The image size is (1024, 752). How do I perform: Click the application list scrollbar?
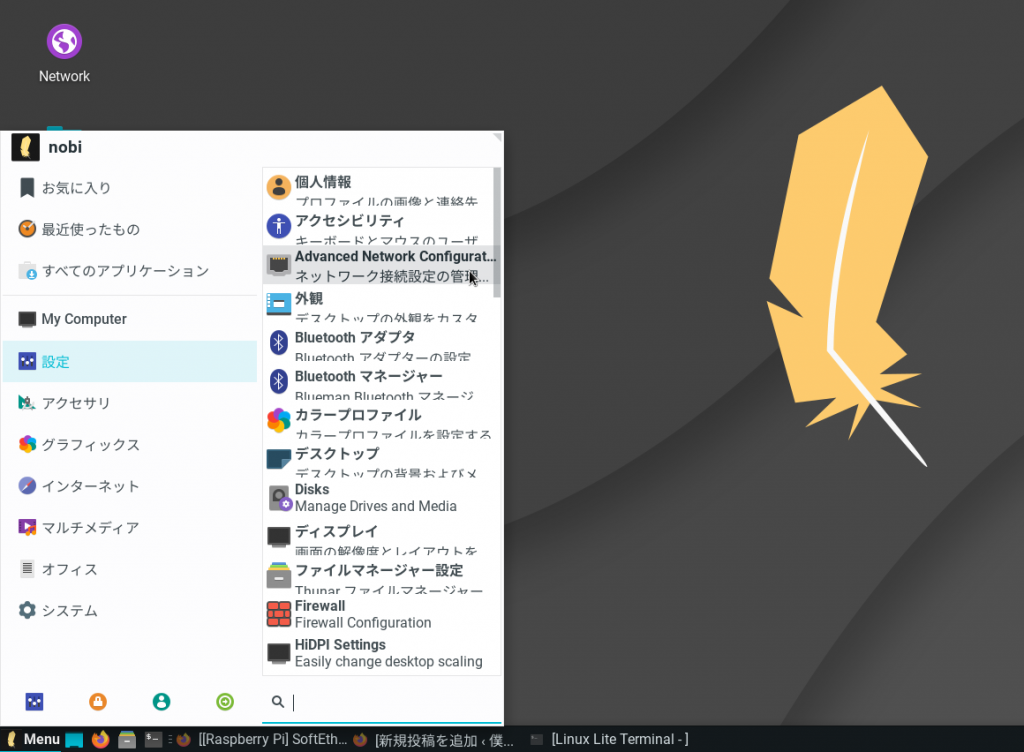click(x=497, y=232)
